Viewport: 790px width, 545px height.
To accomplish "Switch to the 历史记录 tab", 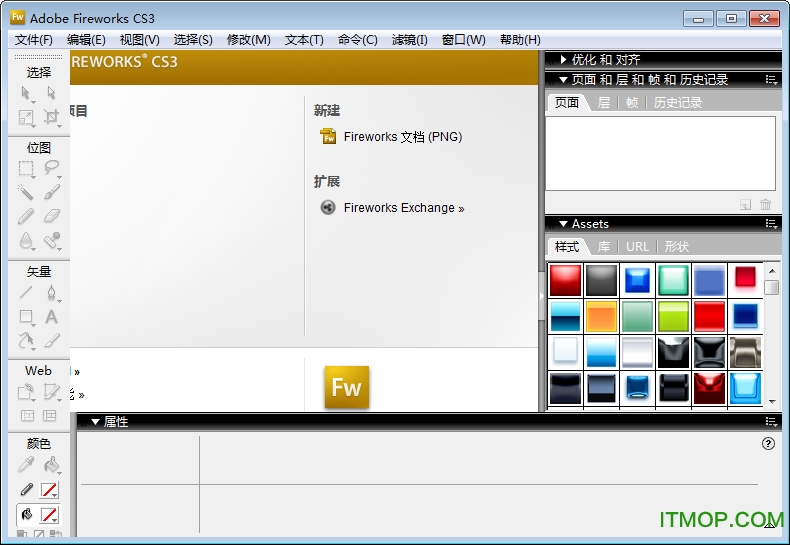I will (678, 103).
